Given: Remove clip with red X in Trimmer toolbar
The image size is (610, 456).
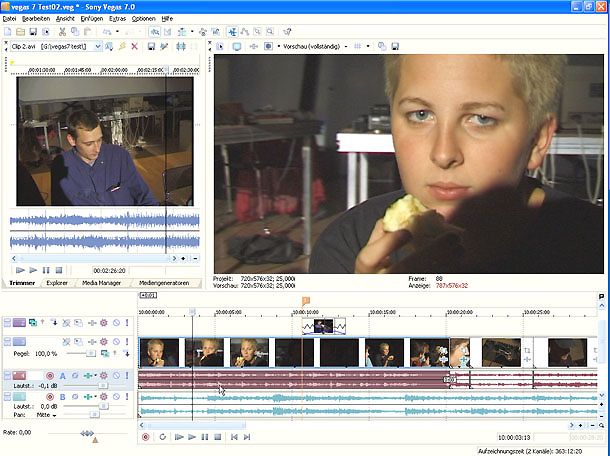Looking at the screenshot, I should 134,46.
